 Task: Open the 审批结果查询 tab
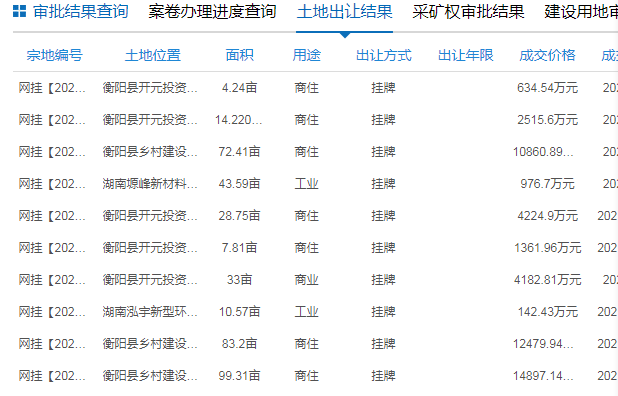(81, 11)
